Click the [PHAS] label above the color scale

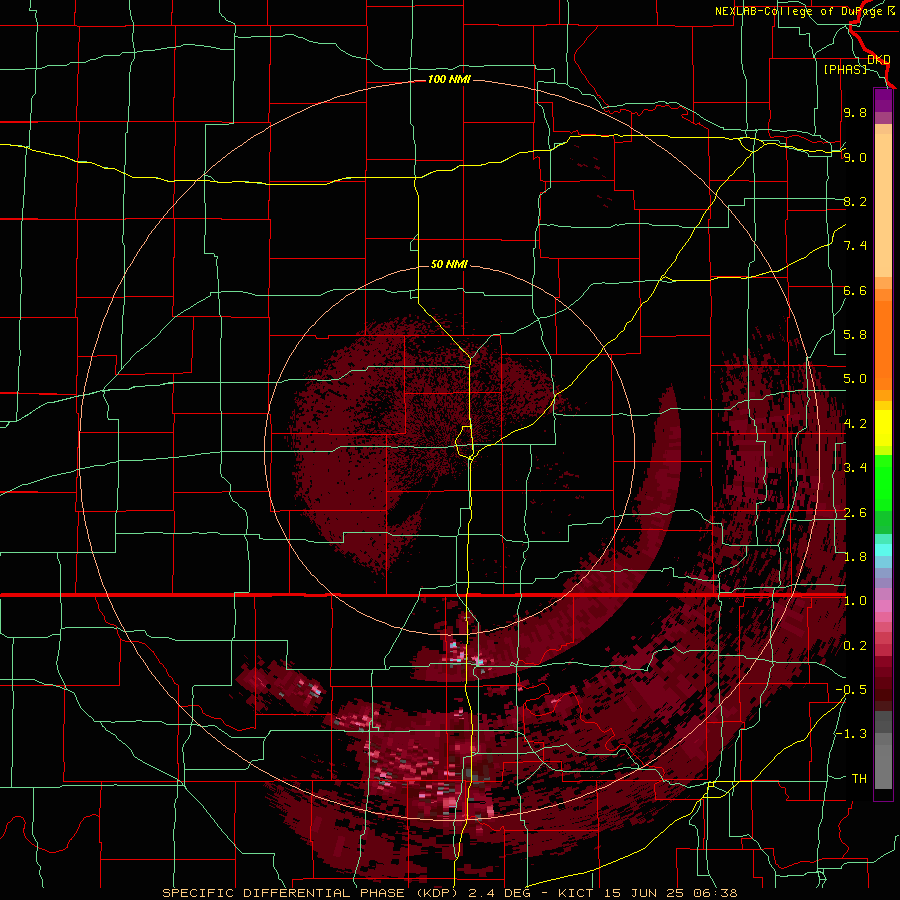coord(845,69)
